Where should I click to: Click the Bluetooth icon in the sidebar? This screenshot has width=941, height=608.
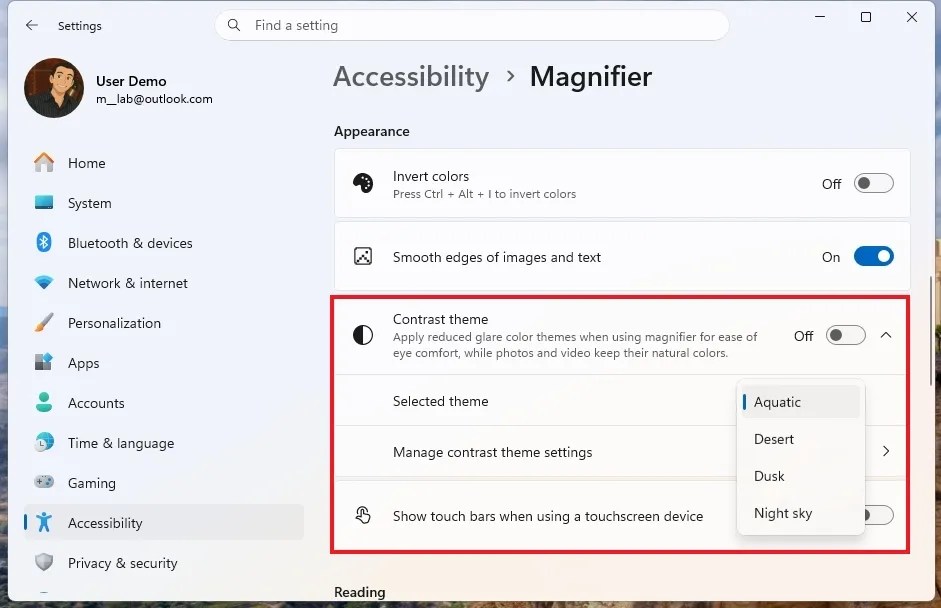coord(44,242)
